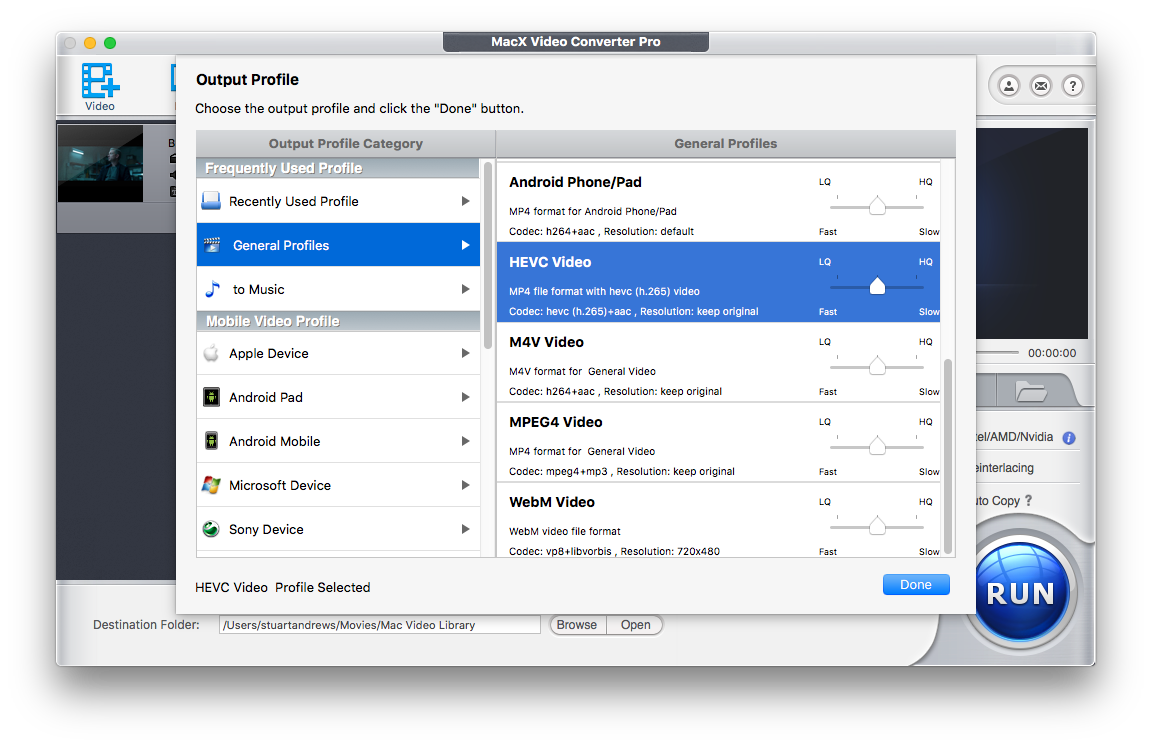Expand Apple Device arrow
Image resolution: width=1152 pixels, height=746 pixels.
tap(465, 353)
